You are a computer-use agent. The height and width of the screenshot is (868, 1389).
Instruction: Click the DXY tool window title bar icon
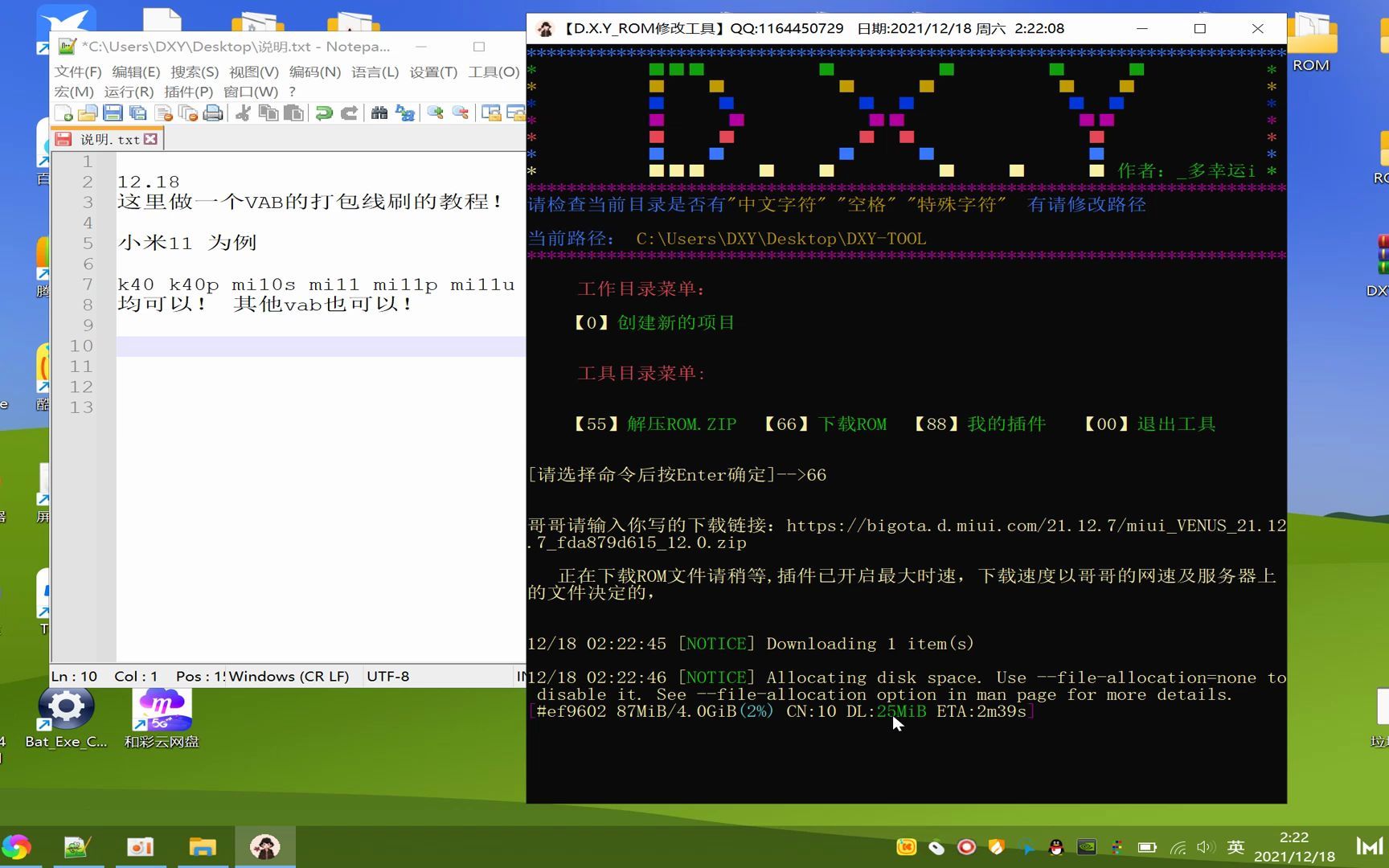[545, 29]
